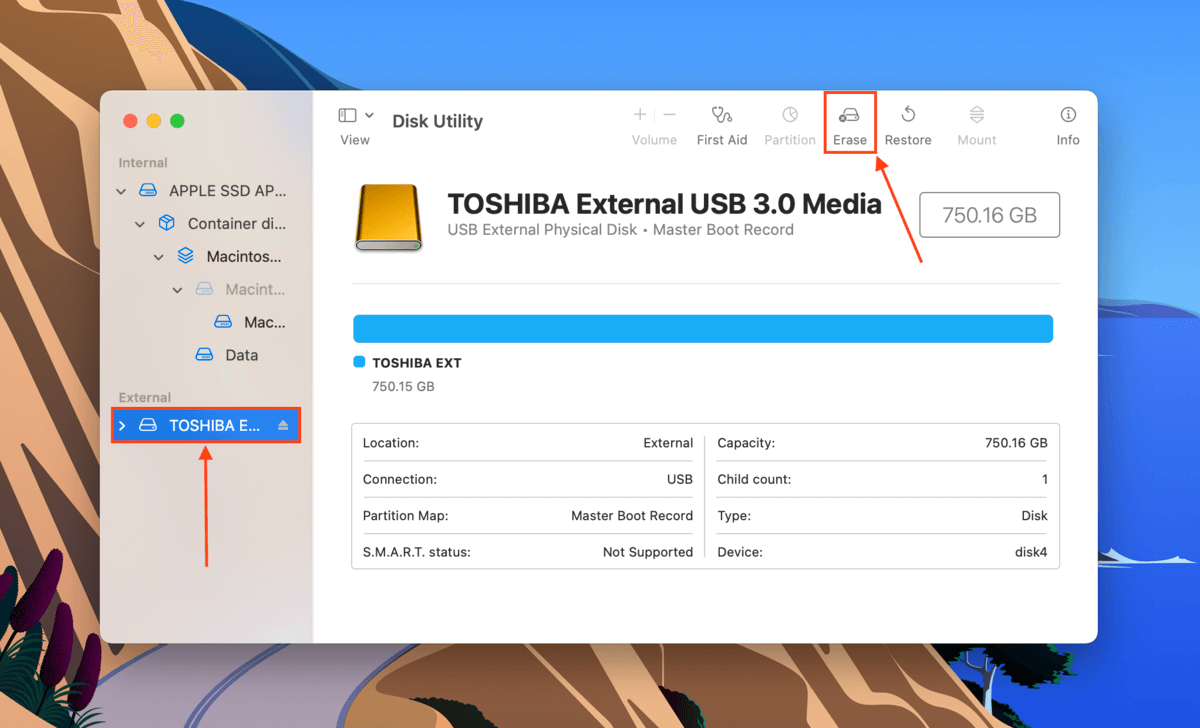Run First Aid on the disk
Viewport: 1200px width, 728px height.
click(x=722, y=126)
